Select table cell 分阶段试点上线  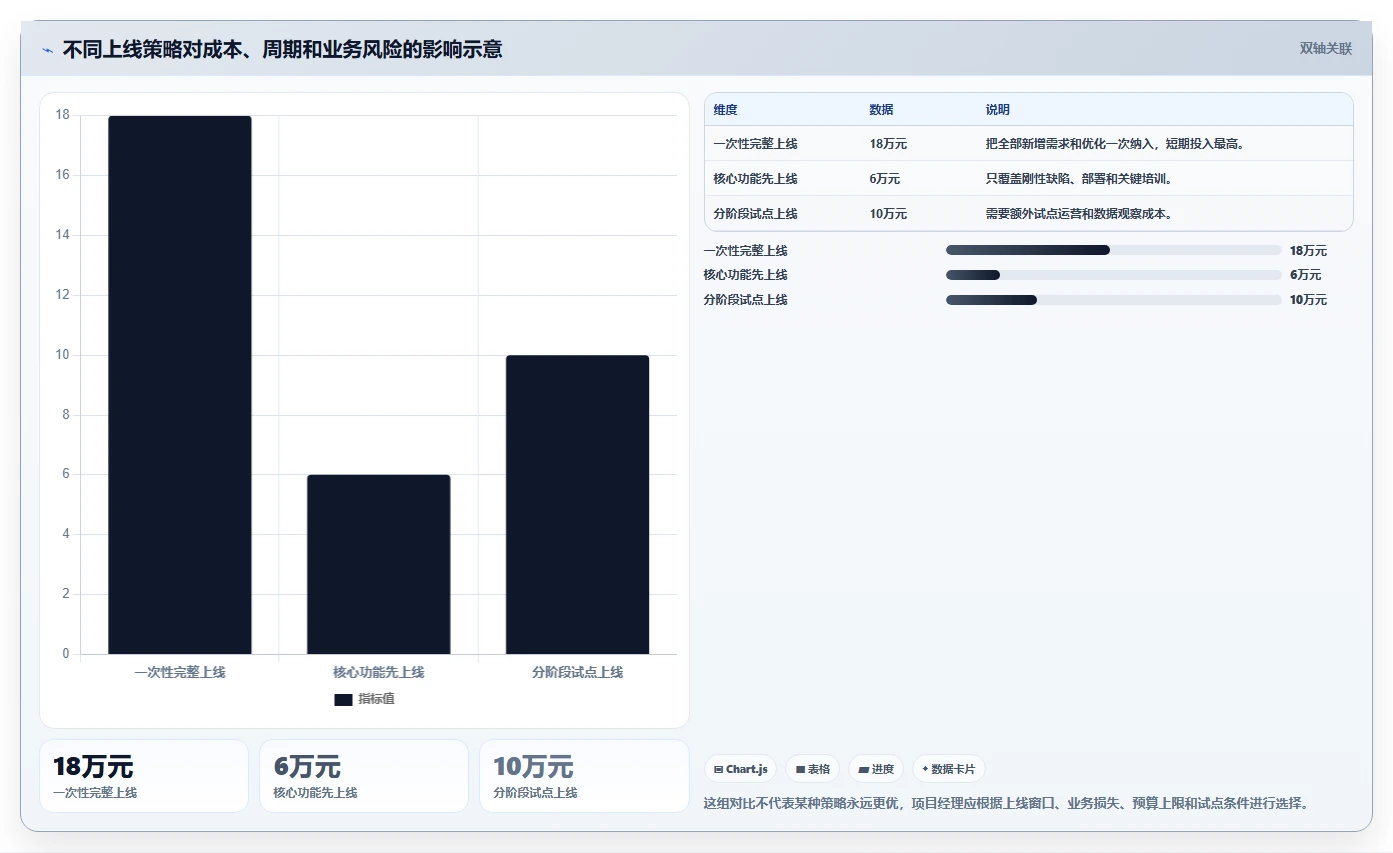(755, 214)
